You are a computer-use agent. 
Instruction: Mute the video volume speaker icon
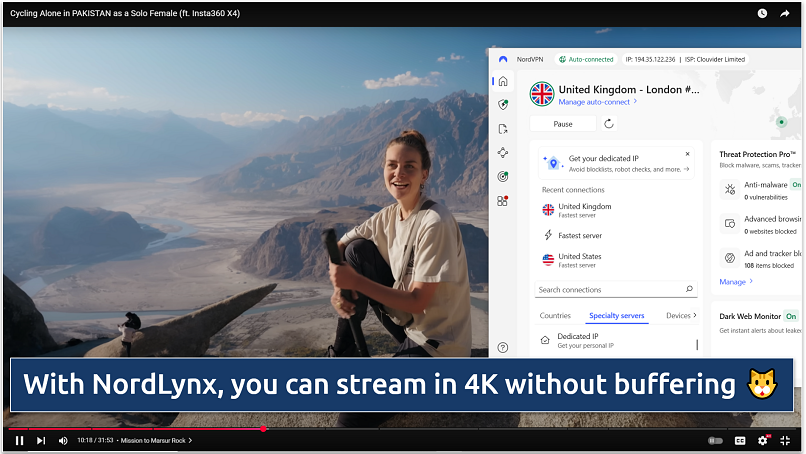63,441
